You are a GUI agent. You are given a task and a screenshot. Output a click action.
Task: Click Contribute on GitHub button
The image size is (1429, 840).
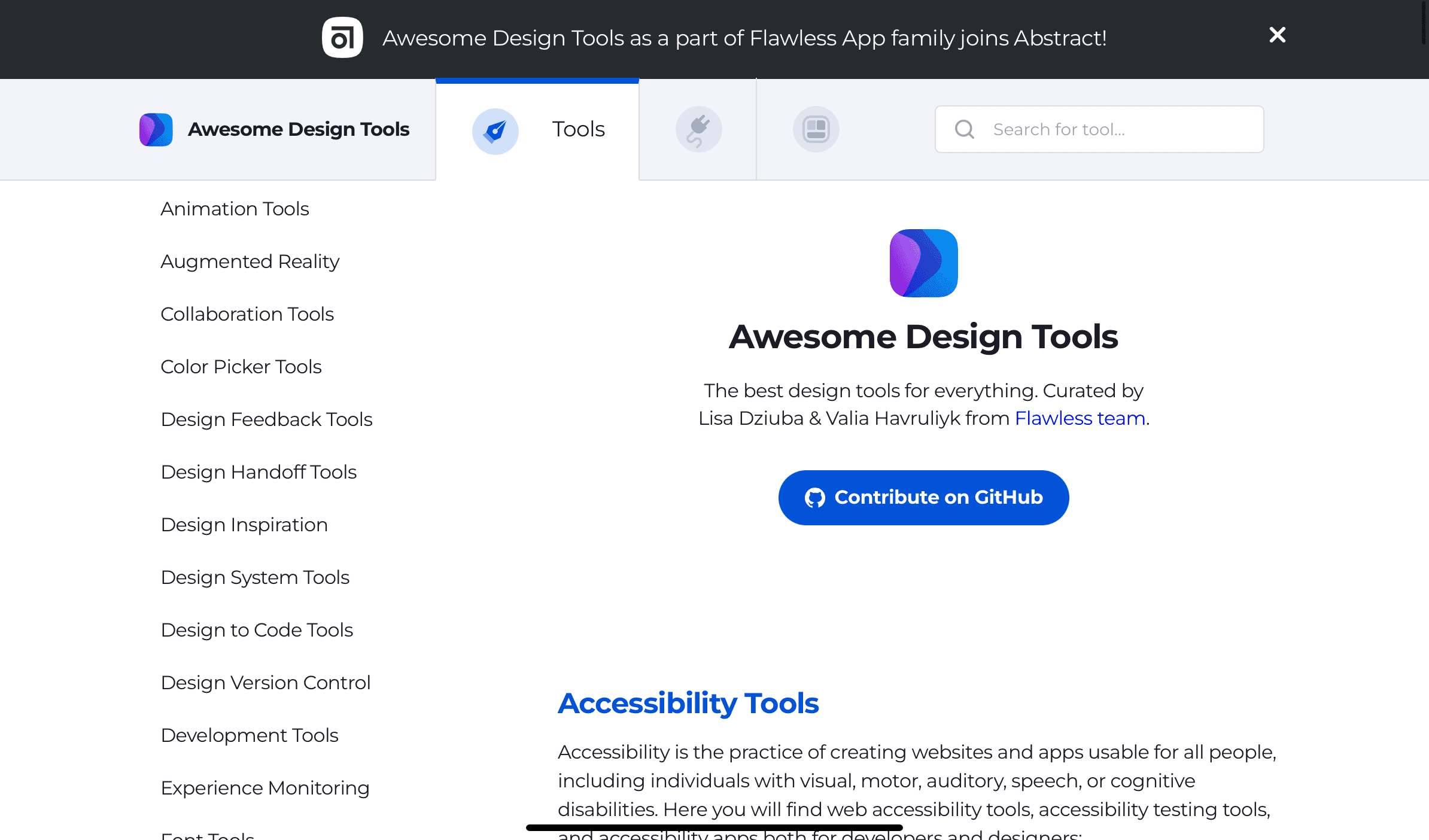[923, 498]
